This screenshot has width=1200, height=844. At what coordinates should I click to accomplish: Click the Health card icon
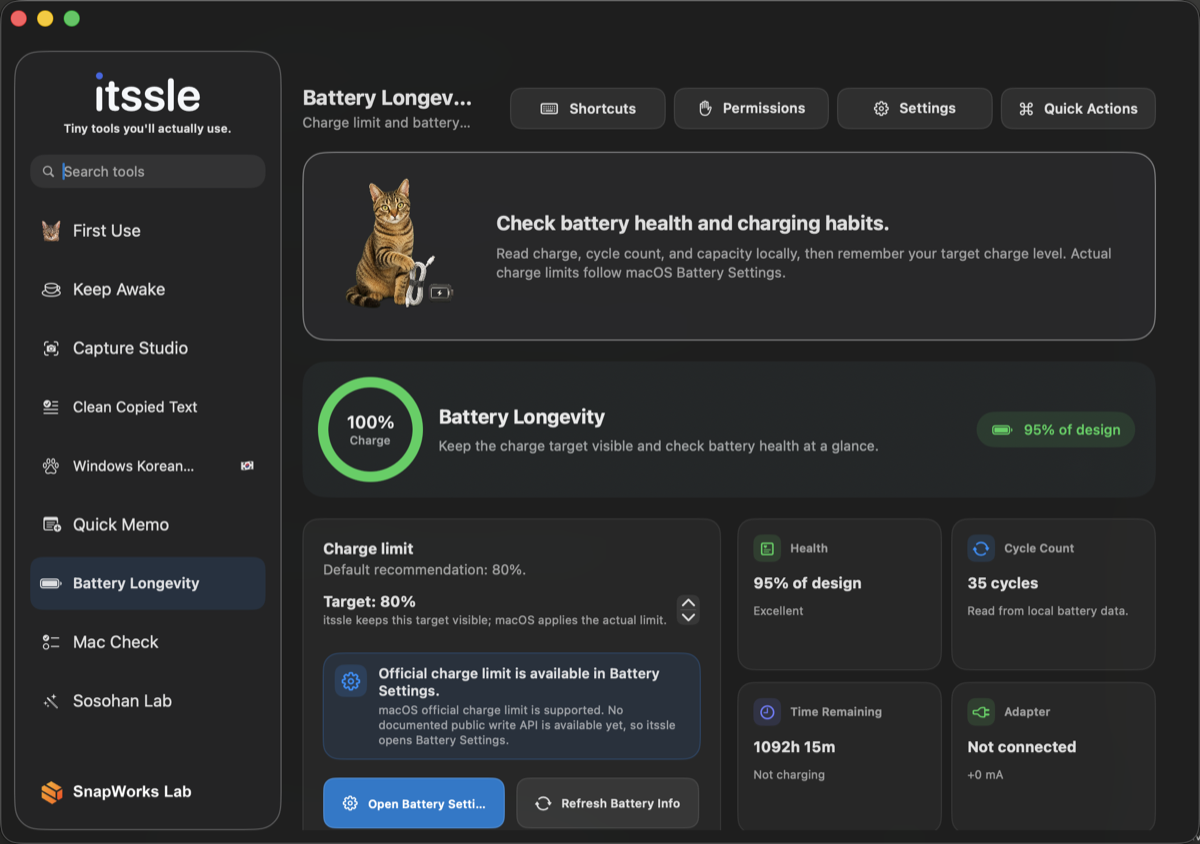(767, 548)
